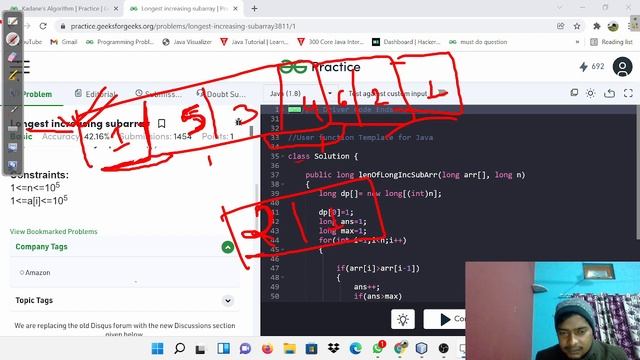Open a new browser tab
640x360 pixels.
(254, 8)
